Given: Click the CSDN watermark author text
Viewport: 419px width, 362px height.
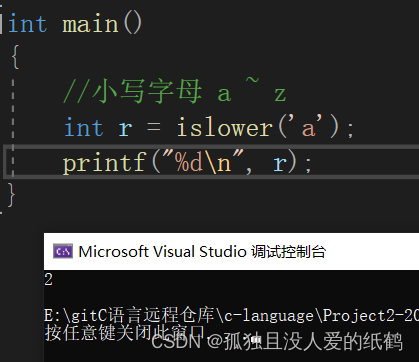Looking at the screenshot, I should pos(277,342).
